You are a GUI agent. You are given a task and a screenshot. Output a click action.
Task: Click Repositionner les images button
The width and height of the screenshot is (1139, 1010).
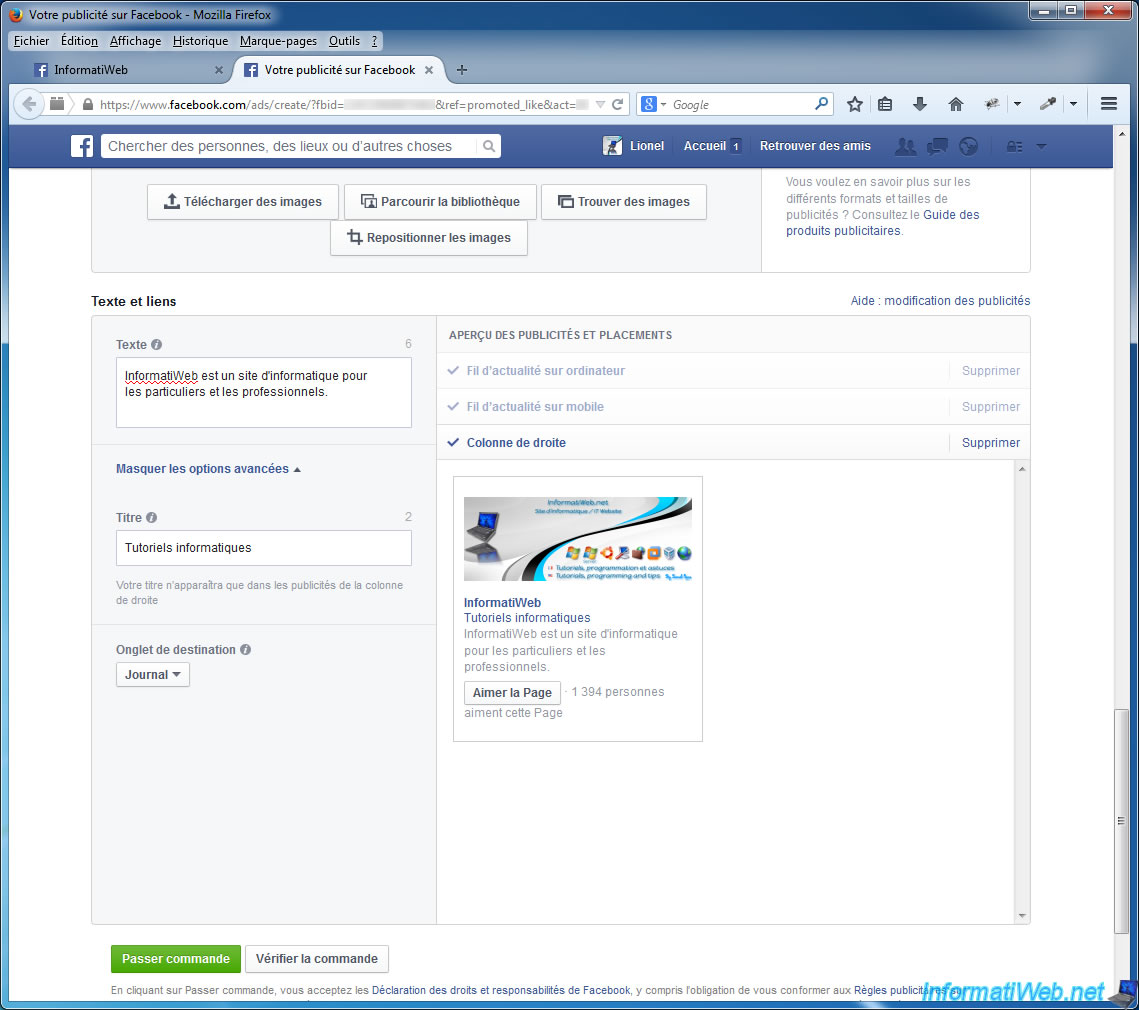pyautogui.click(x=429, y=238)
